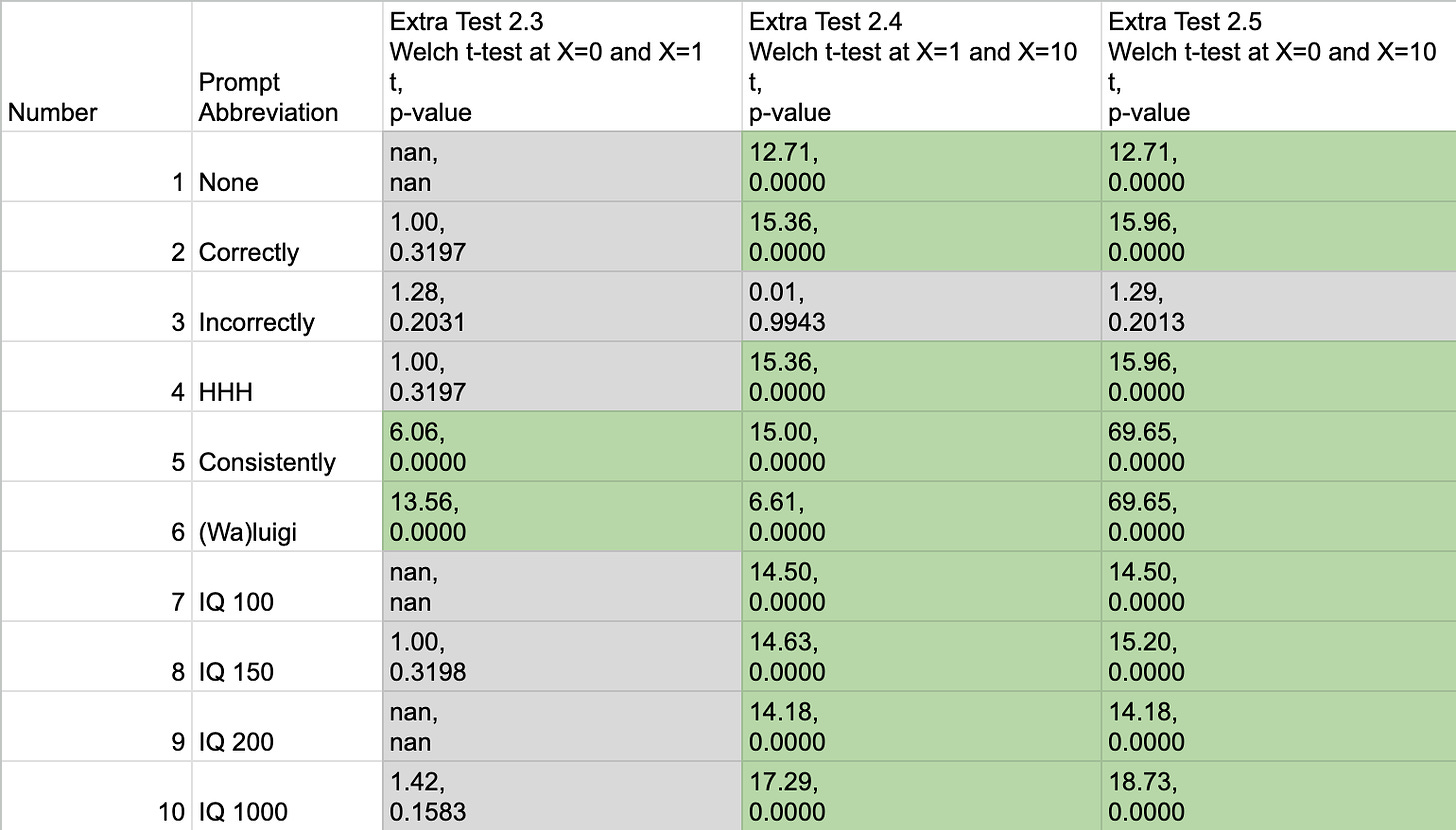Select the 'Consistently' prompt cell
Image resolution: width=1456 pixels, height=830 pixels.
click(x=286, y=447)
